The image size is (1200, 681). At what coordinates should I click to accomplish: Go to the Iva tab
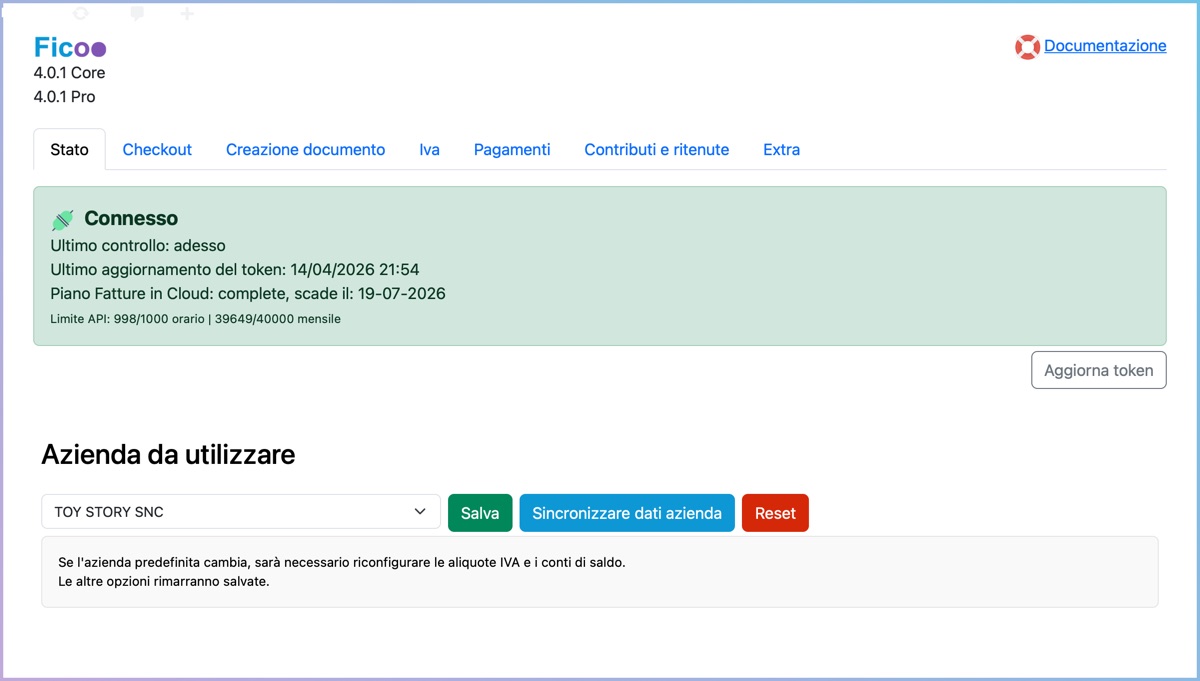click(x=429, y=150)
